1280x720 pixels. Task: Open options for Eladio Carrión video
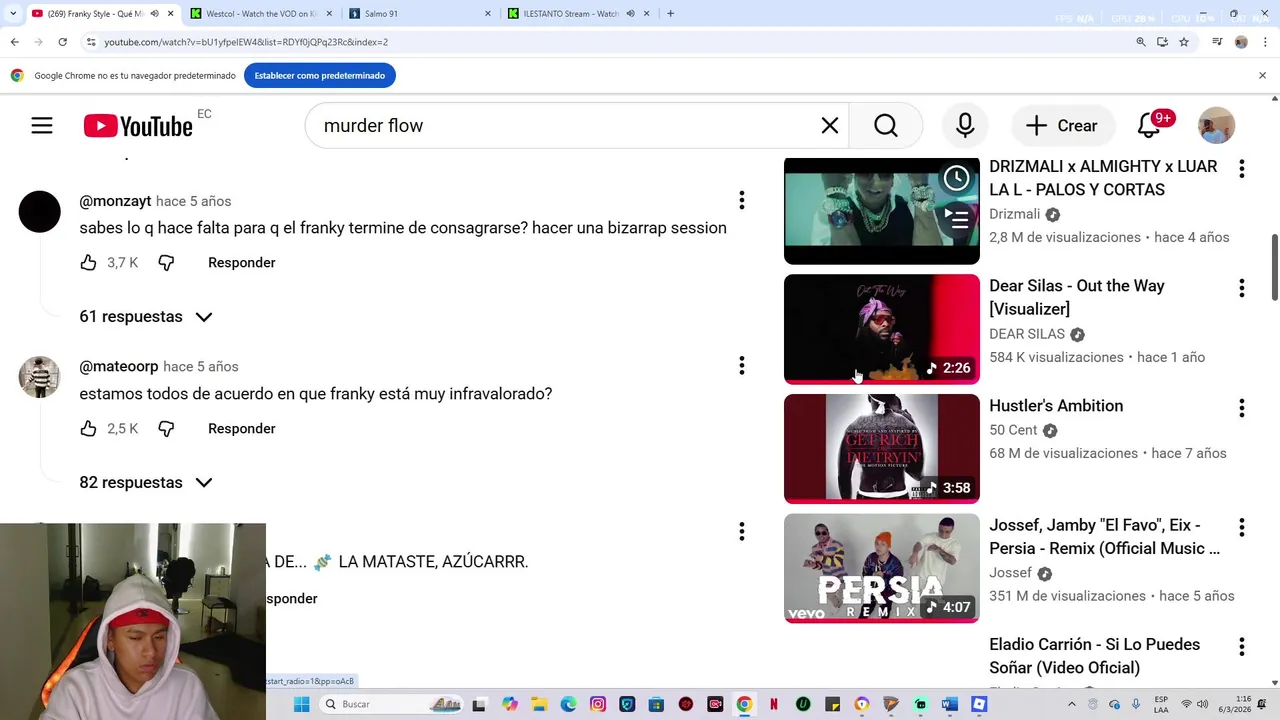tap(1241, 647)
